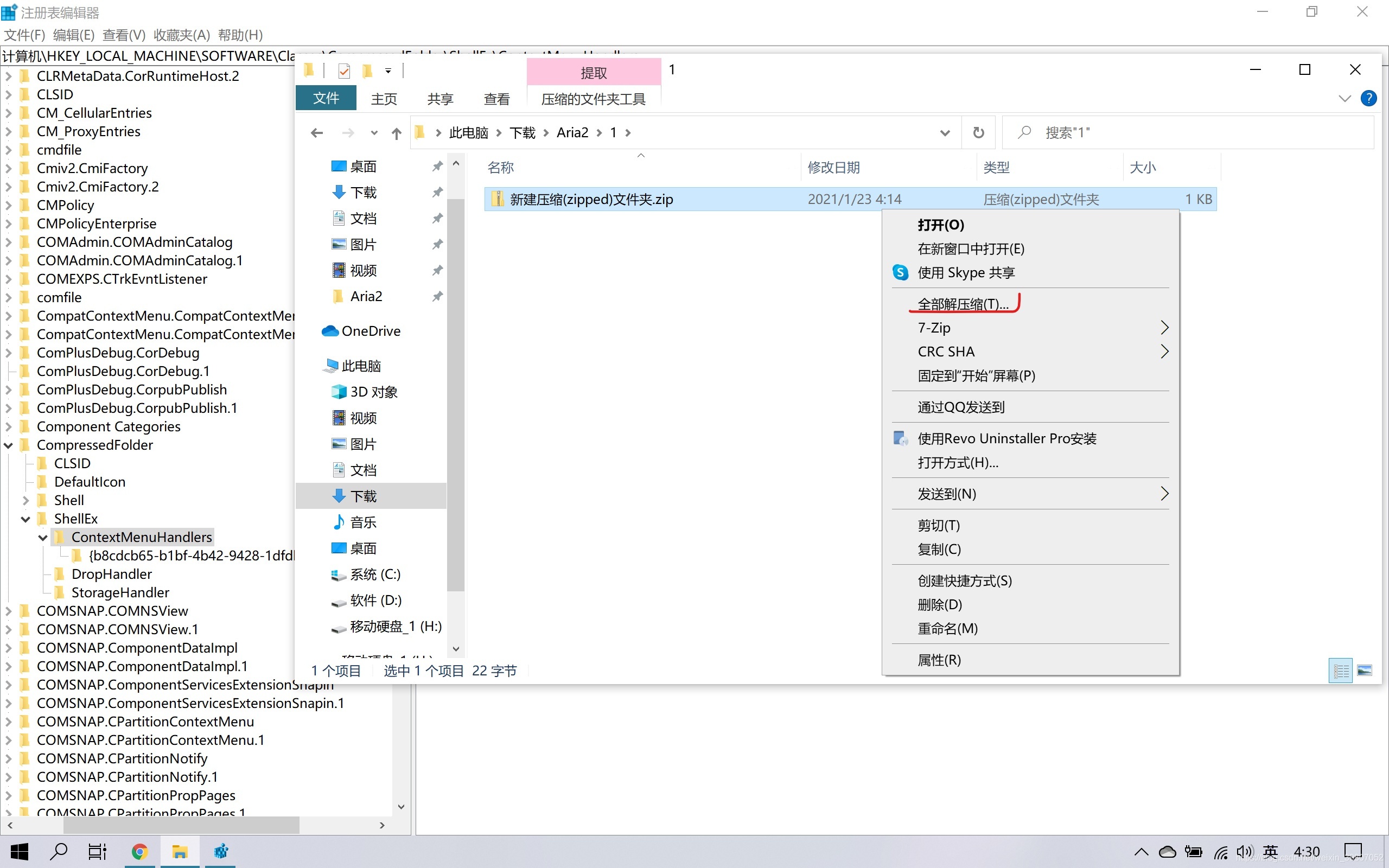
Task: Select the DropHandler registry key
Action: tap(111, 575)
